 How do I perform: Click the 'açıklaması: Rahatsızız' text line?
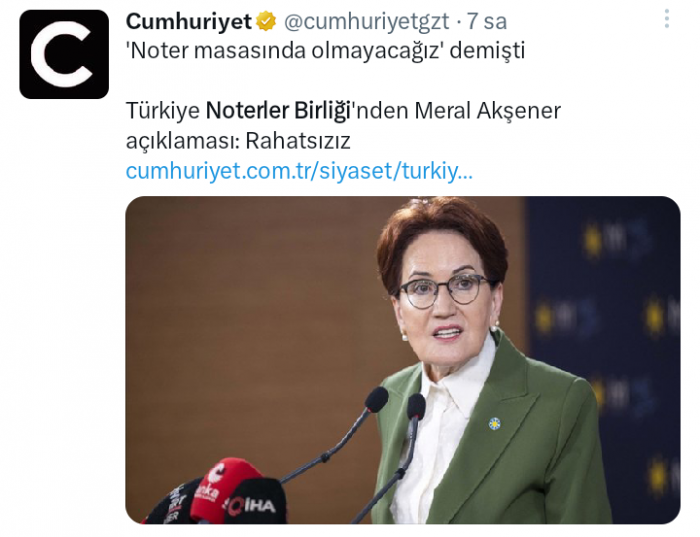tap(238, 141)
